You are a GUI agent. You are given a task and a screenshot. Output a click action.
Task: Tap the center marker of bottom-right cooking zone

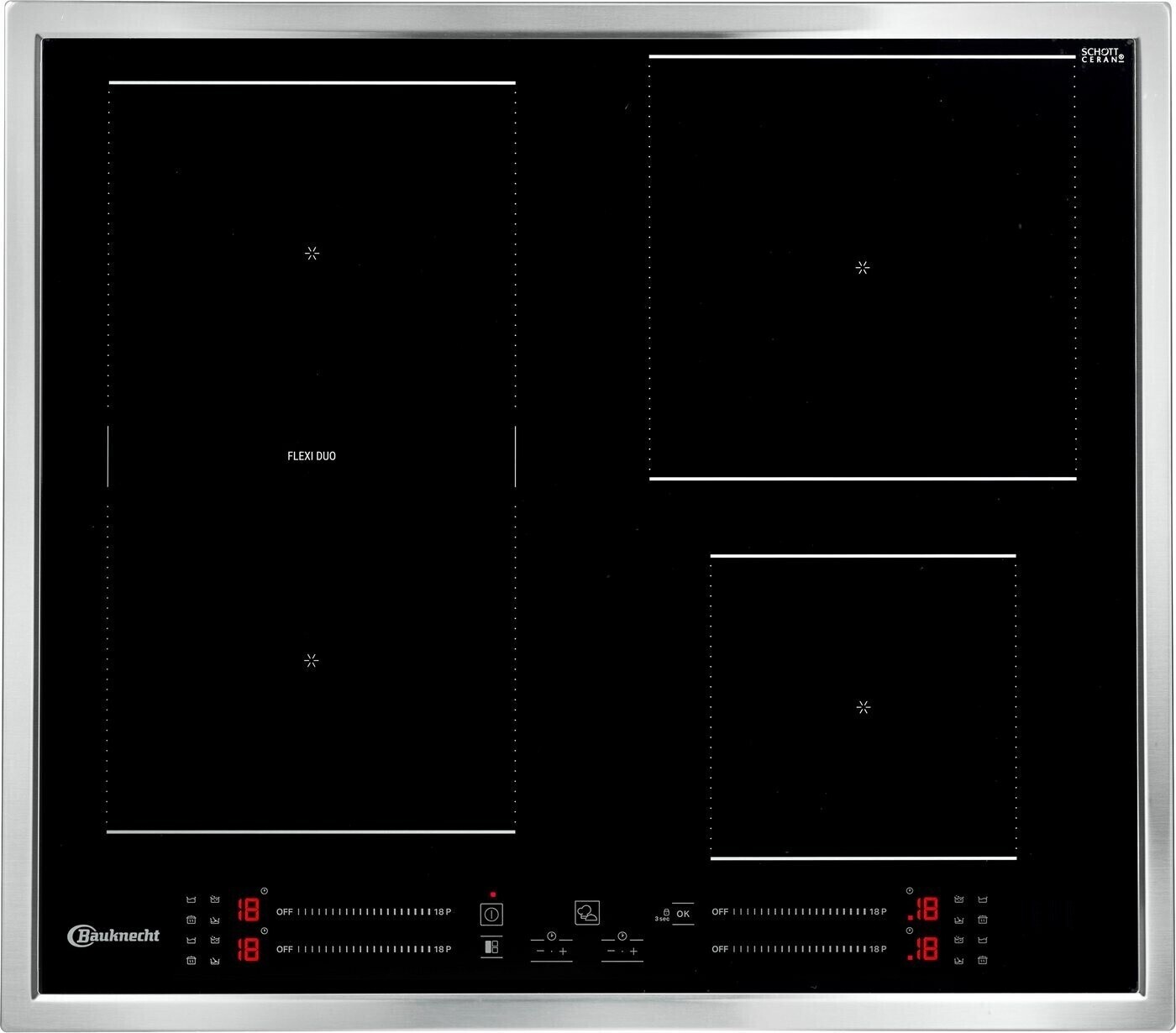pos(863,707)
